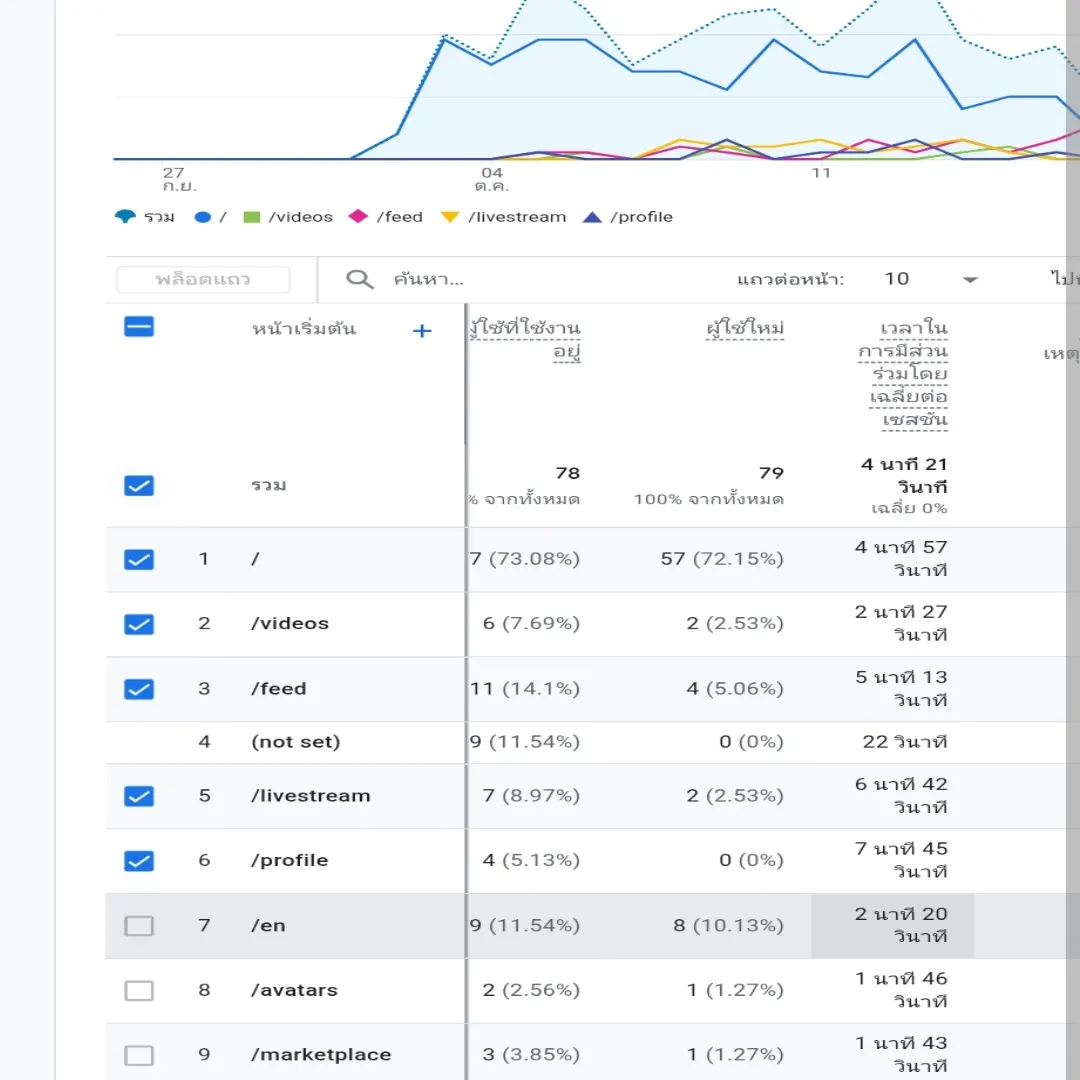Uncheck the รวม totals row checkbox
This screenshot has width=1080, height=1080.
[139, 486]
